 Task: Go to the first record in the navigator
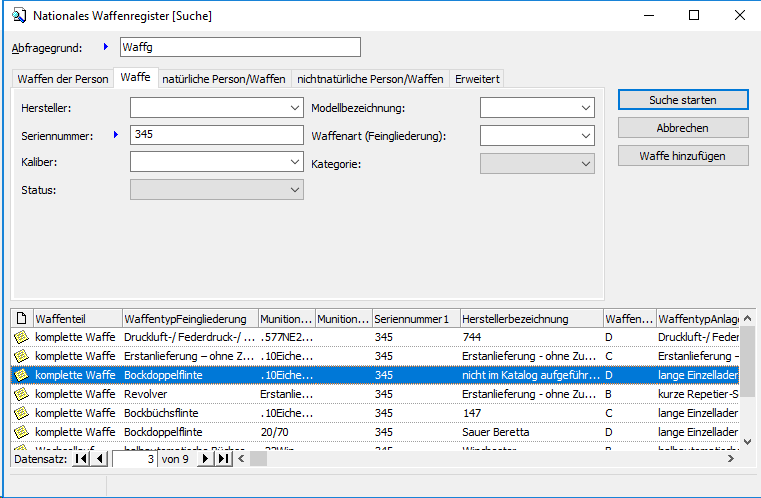coord(82,459)
